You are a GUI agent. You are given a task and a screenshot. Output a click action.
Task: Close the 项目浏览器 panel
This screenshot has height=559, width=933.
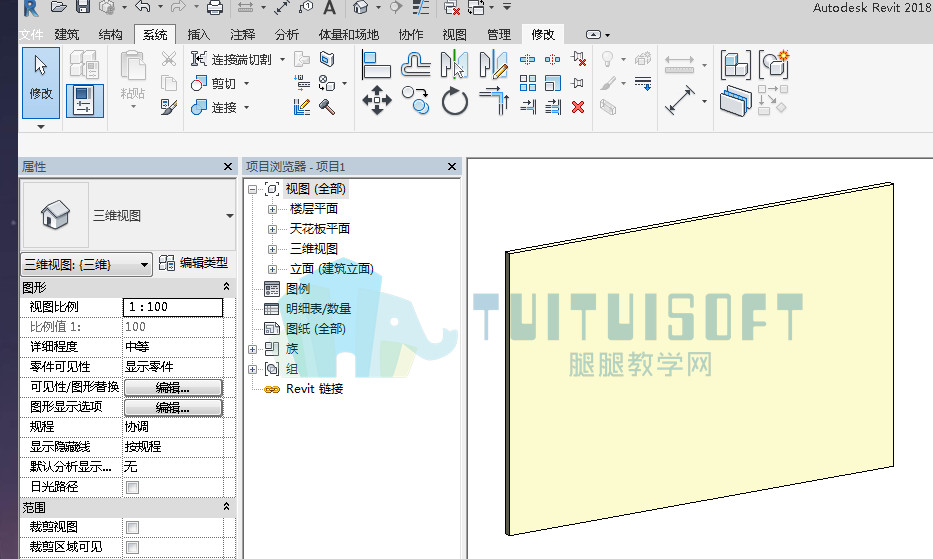(x=452, y=167)
